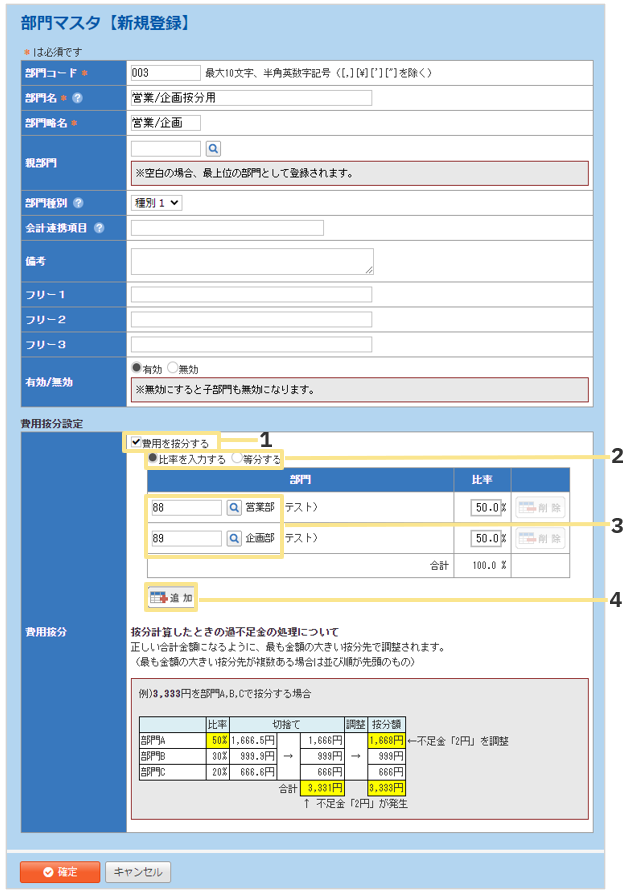Click the 備考 text area

pos(252,261)
